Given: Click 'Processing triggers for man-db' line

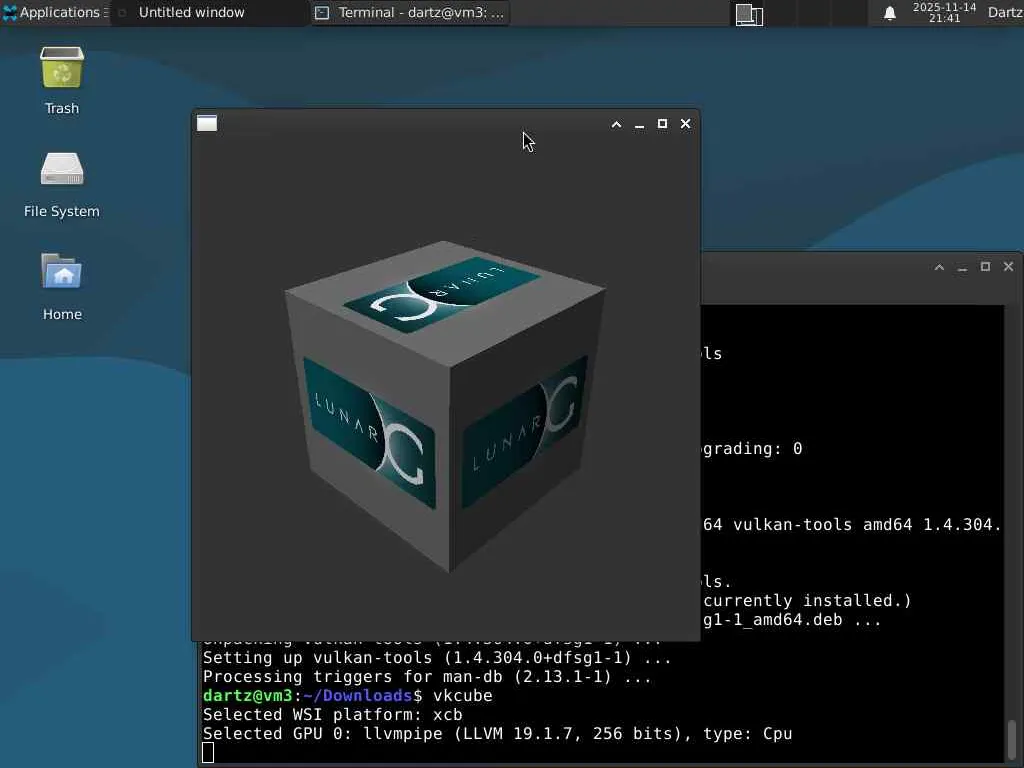Looking at the screenshot, I should click(426, 677).
